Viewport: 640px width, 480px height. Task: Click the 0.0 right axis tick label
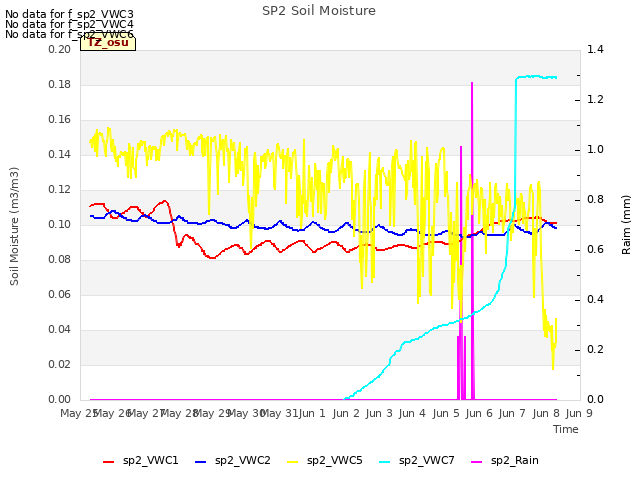[595, 400]
